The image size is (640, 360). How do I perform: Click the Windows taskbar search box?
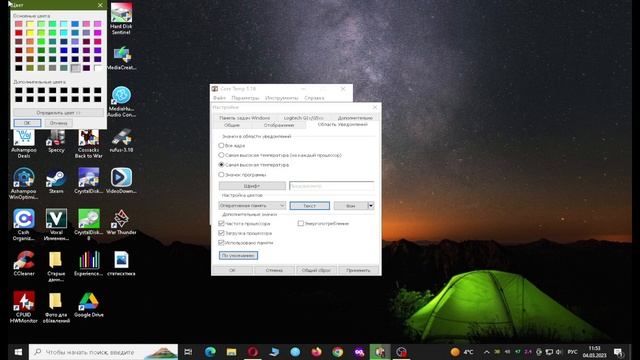pyautogui.click(x=104, y=352)
